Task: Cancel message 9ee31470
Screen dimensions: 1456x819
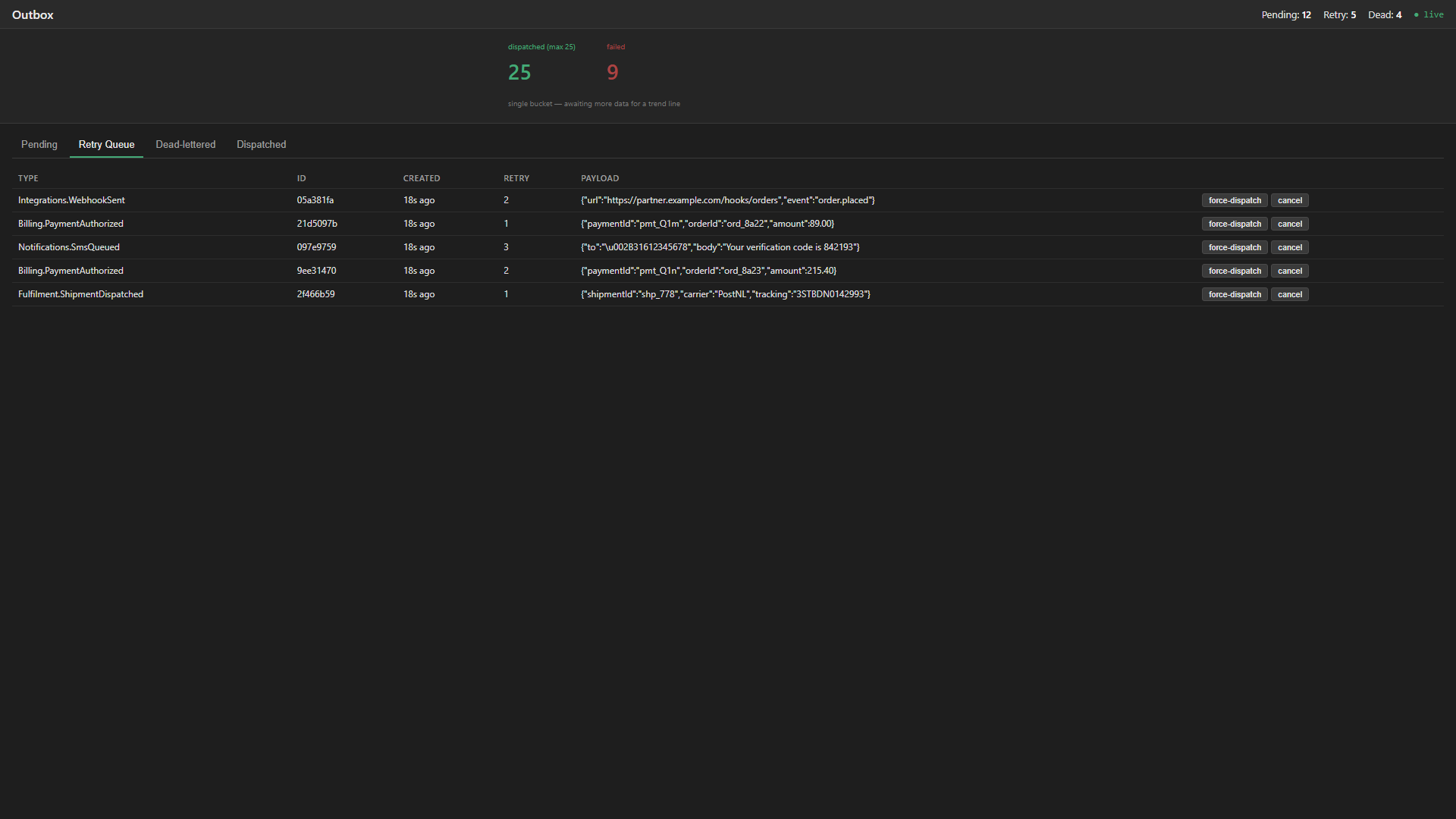Action: (x=1289, y=271)
